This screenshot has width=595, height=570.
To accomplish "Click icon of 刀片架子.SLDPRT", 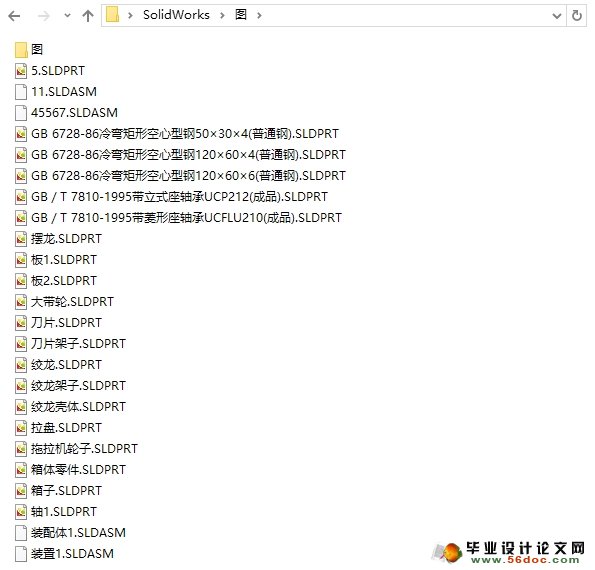I will click(x=21, y=344).
